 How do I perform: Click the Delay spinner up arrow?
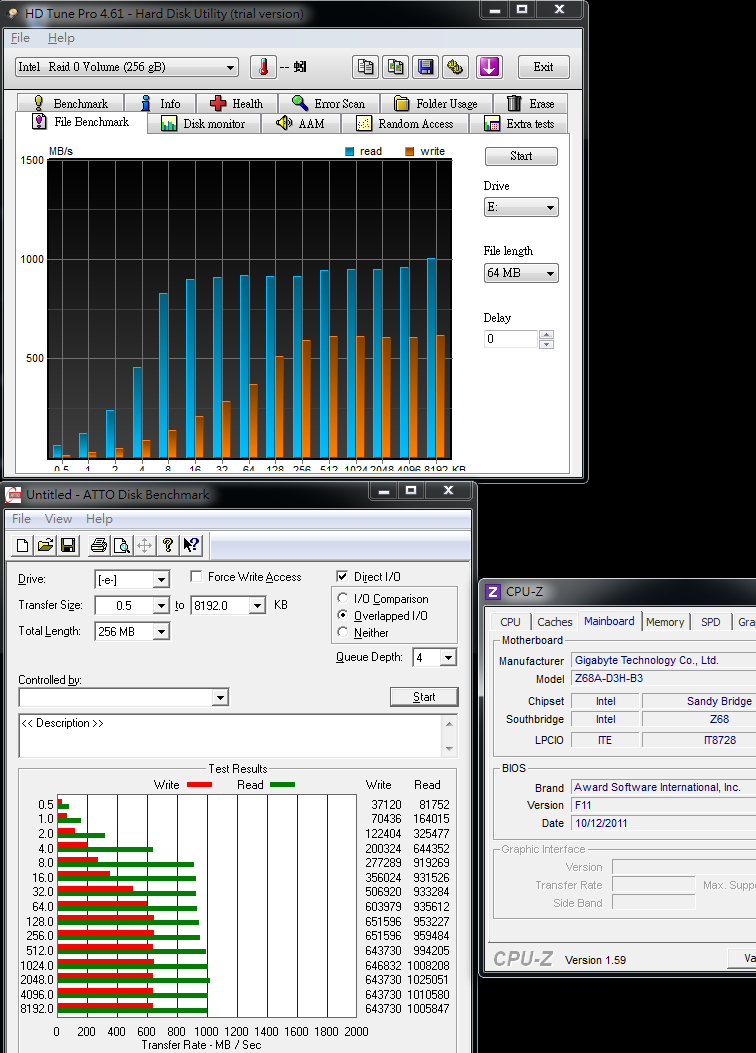pyautogui.click(x=546, y=334)
